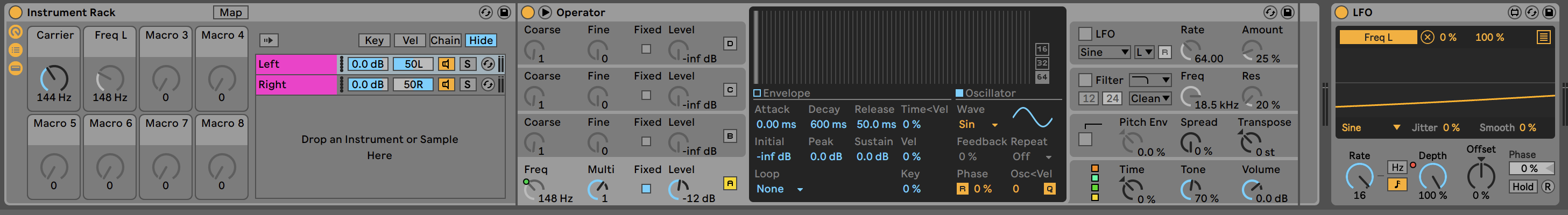Enable Fixed mode for oscillator C

646,95
